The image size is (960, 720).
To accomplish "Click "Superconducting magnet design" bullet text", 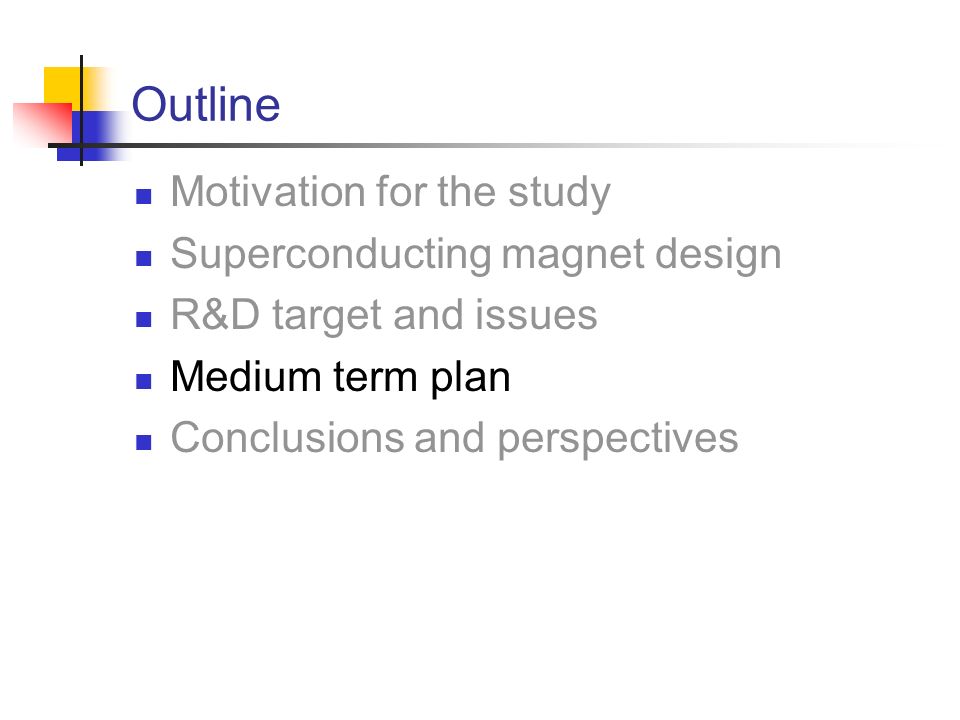I will tap(476, 254).
